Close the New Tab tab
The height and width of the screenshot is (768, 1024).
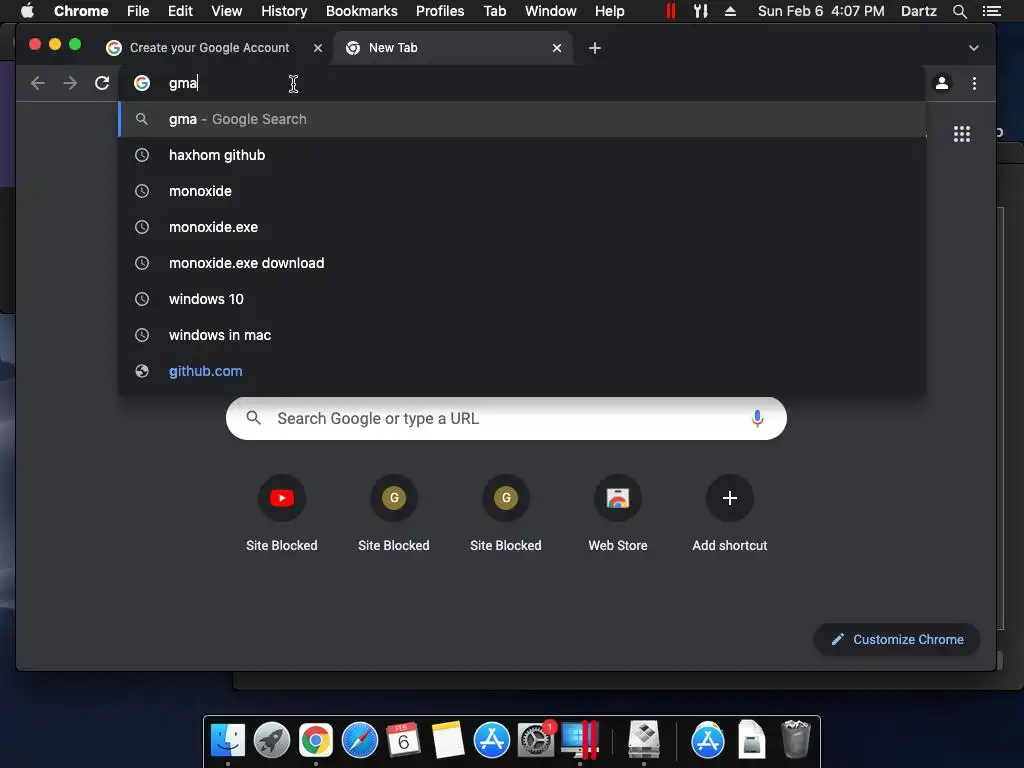click(x=556, y=48)
